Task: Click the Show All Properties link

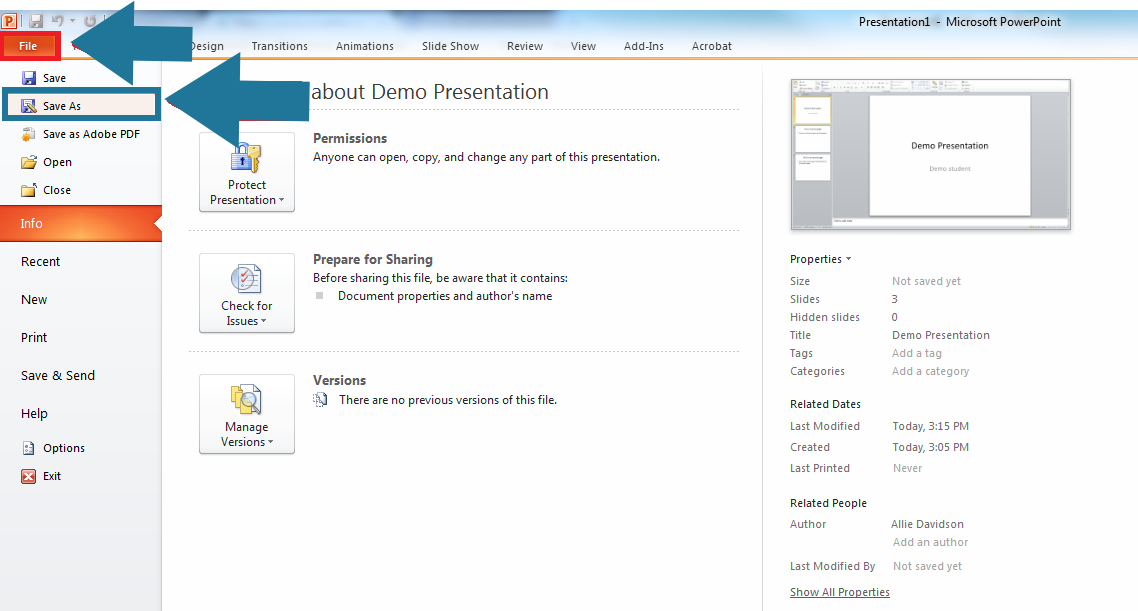Action: pos(839,592)
